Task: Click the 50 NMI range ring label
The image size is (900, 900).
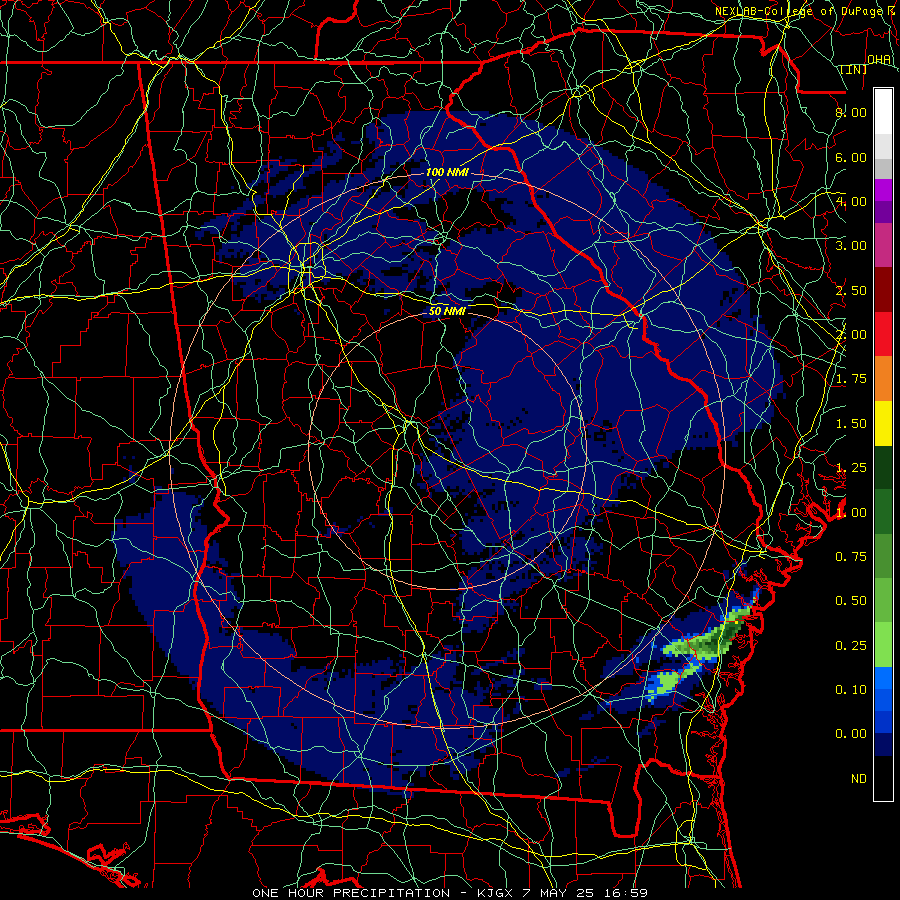Action: tap(447, 311)
